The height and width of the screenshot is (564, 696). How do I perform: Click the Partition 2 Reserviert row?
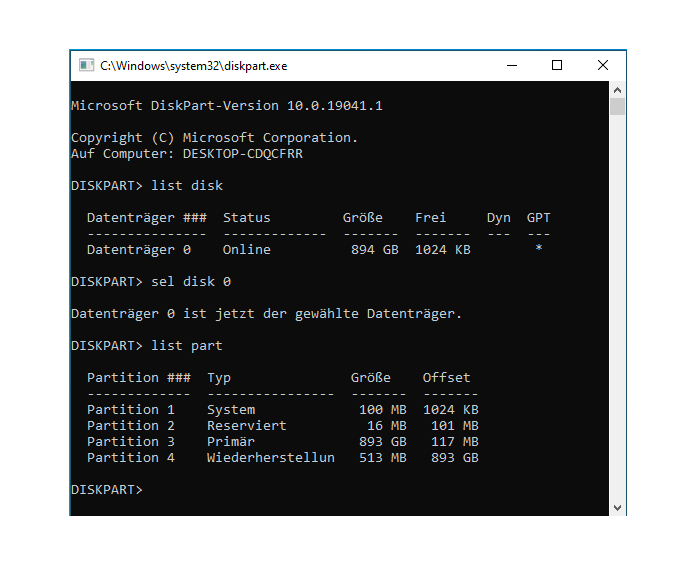click(283, 426)
